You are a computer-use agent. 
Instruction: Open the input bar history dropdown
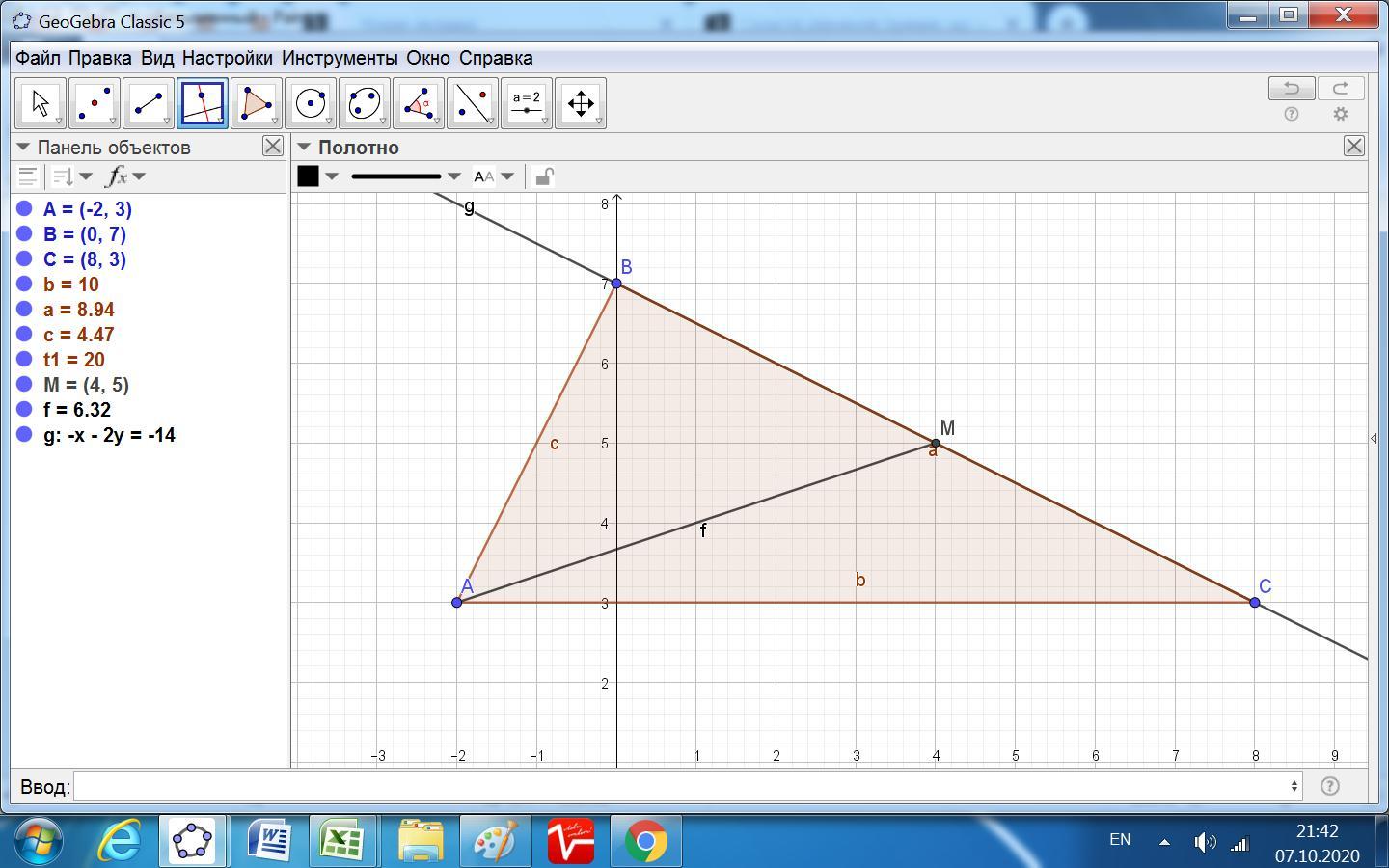(1294, 786)
